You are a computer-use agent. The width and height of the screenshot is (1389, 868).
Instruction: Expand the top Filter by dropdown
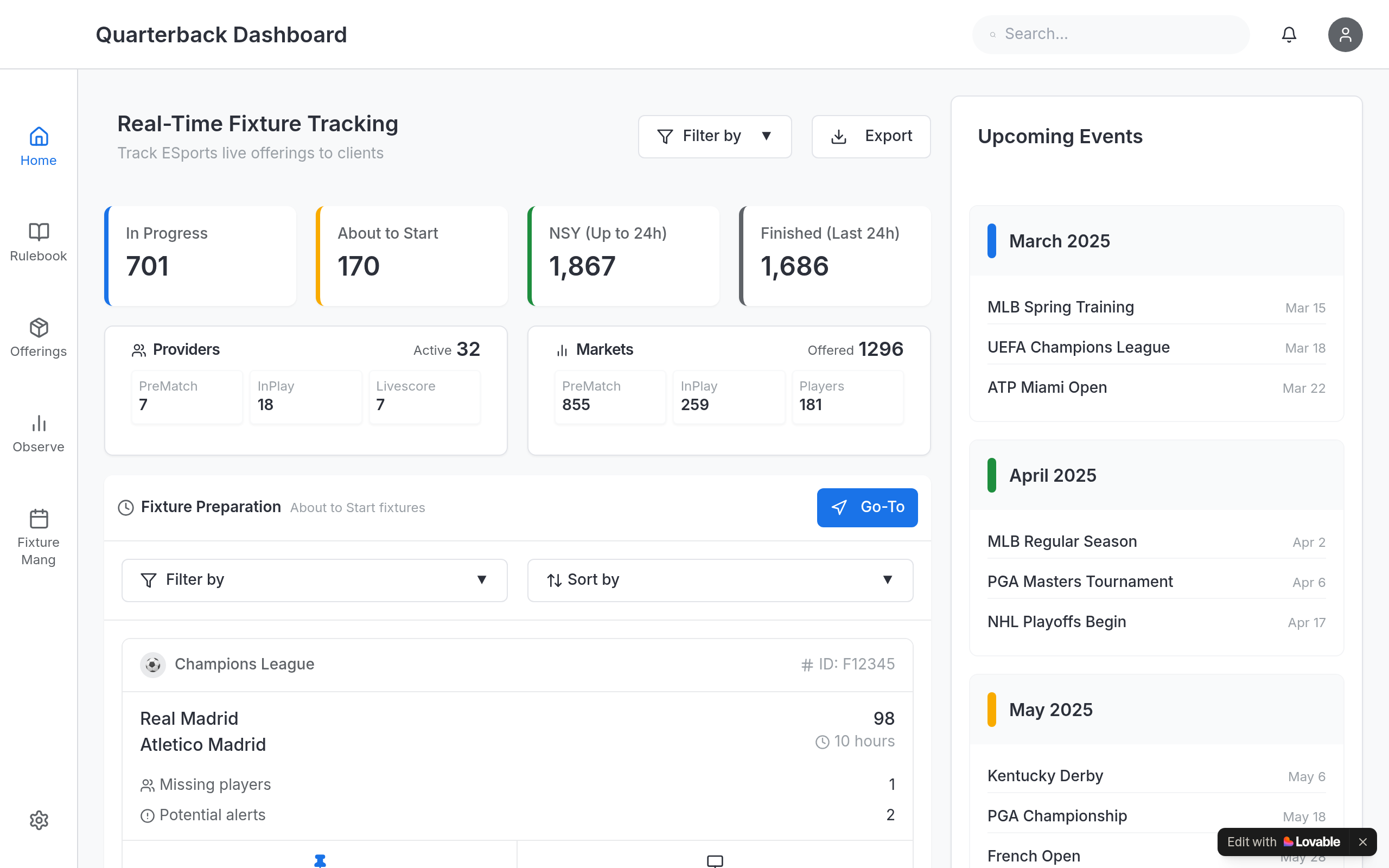pos(715,137)
